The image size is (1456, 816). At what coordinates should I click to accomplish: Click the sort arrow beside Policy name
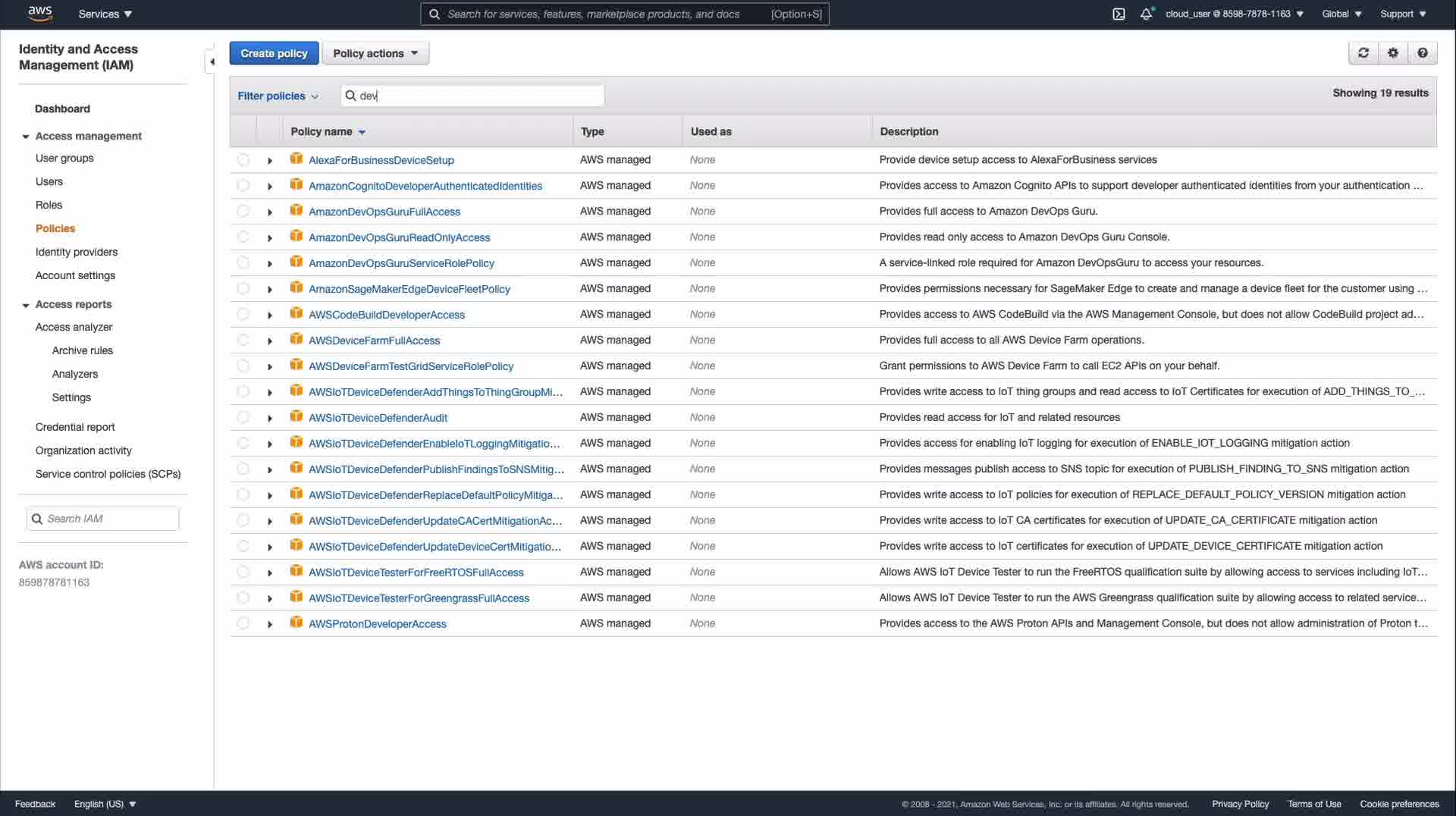pyautogui.click(x=362, y=132)
